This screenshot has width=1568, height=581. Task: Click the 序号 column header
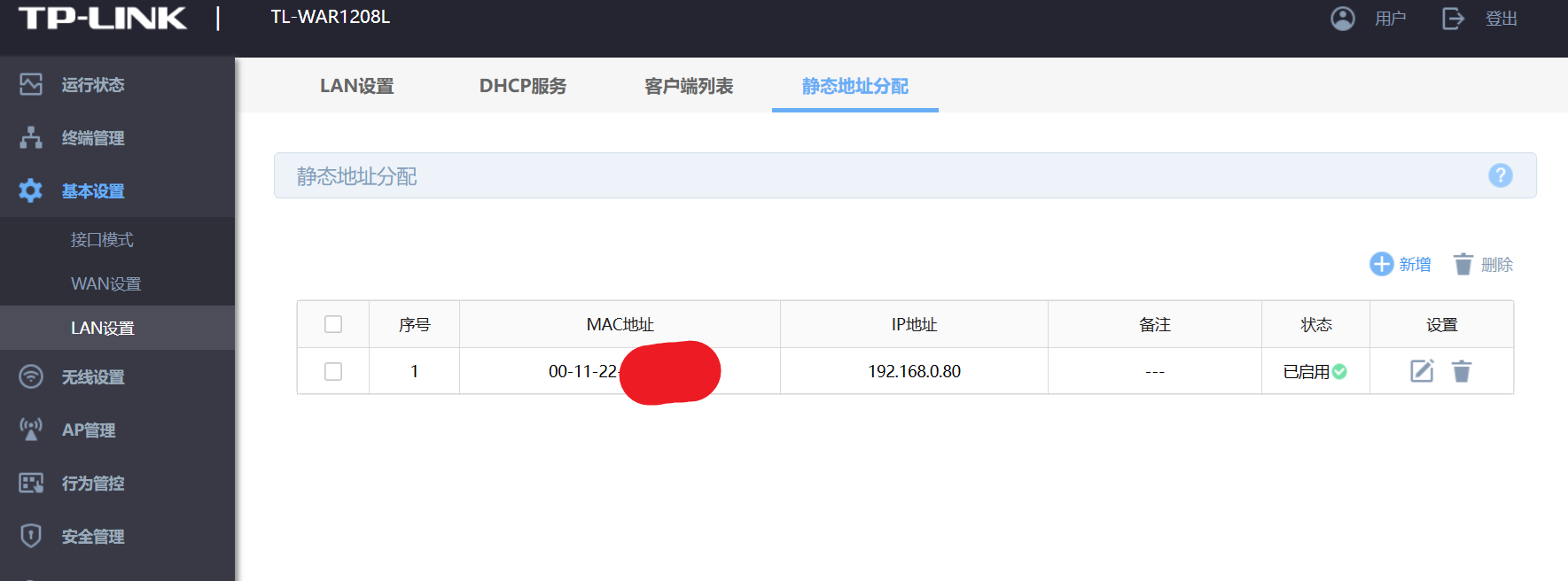pyautogui.click(x=414, y=324)
